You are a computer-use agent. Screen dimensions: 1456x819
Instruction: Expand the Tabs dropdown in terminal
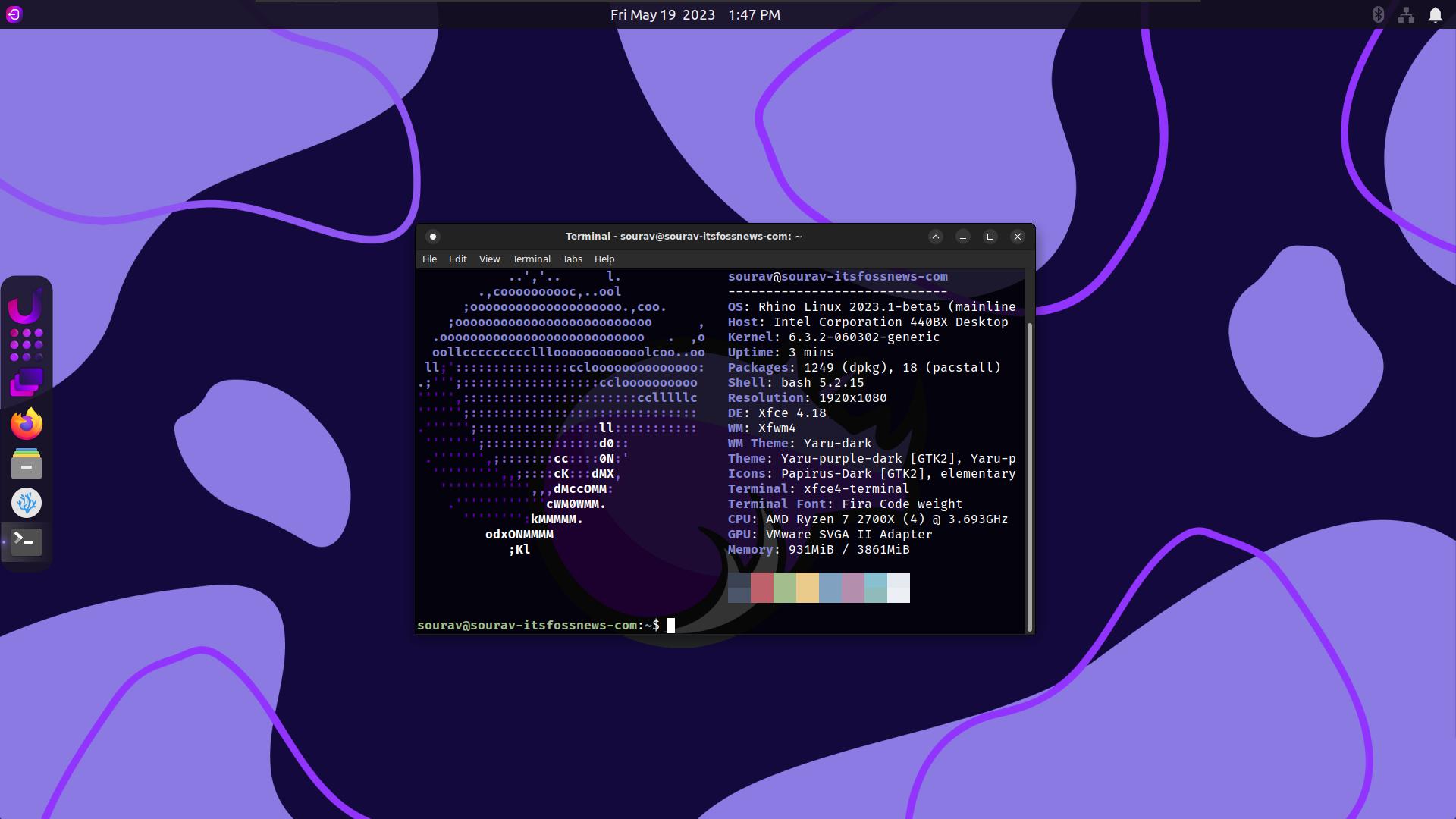click(x=571, y=259)
